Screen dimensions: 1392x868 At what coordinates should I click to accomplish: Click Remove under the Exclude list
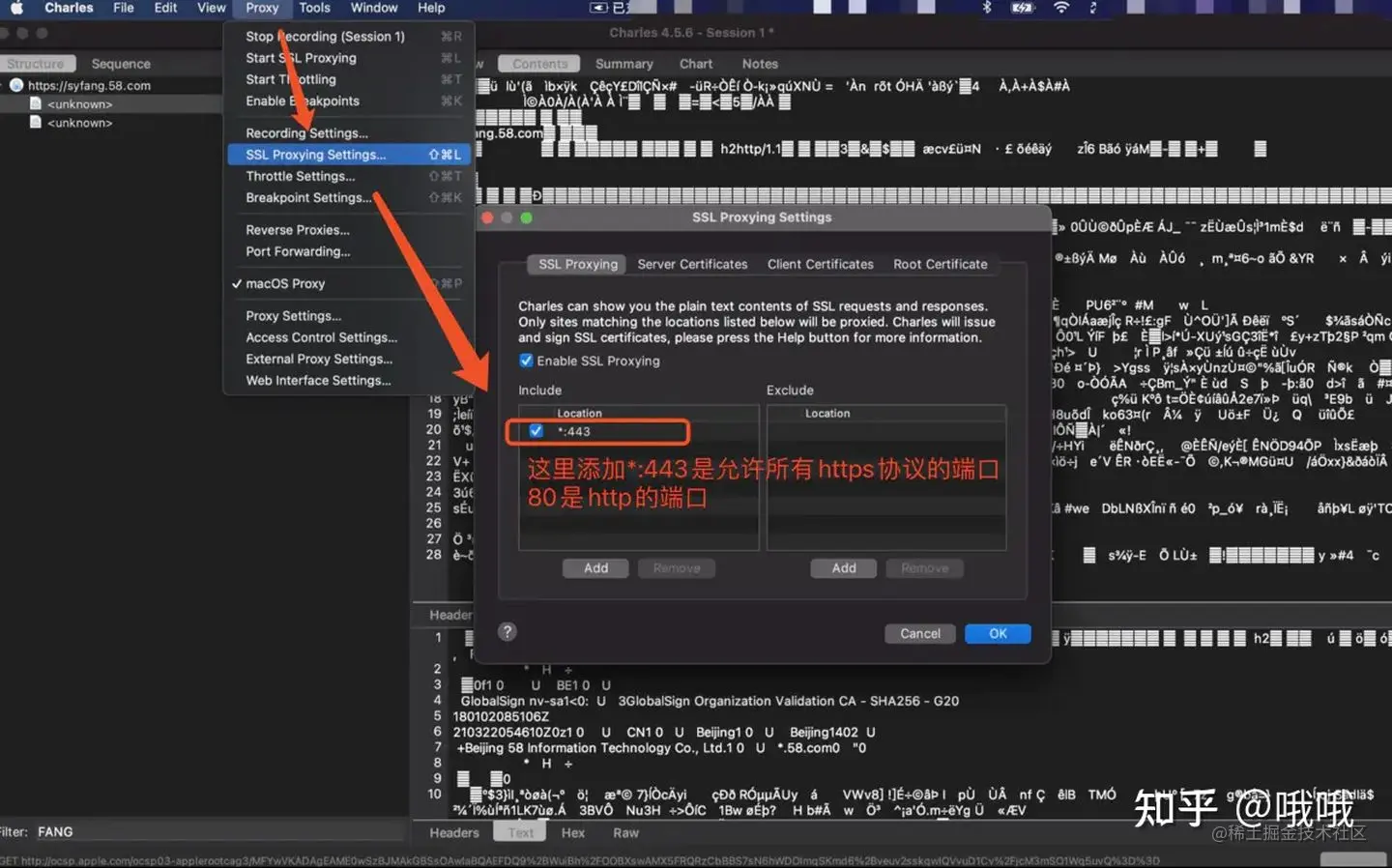925,568
